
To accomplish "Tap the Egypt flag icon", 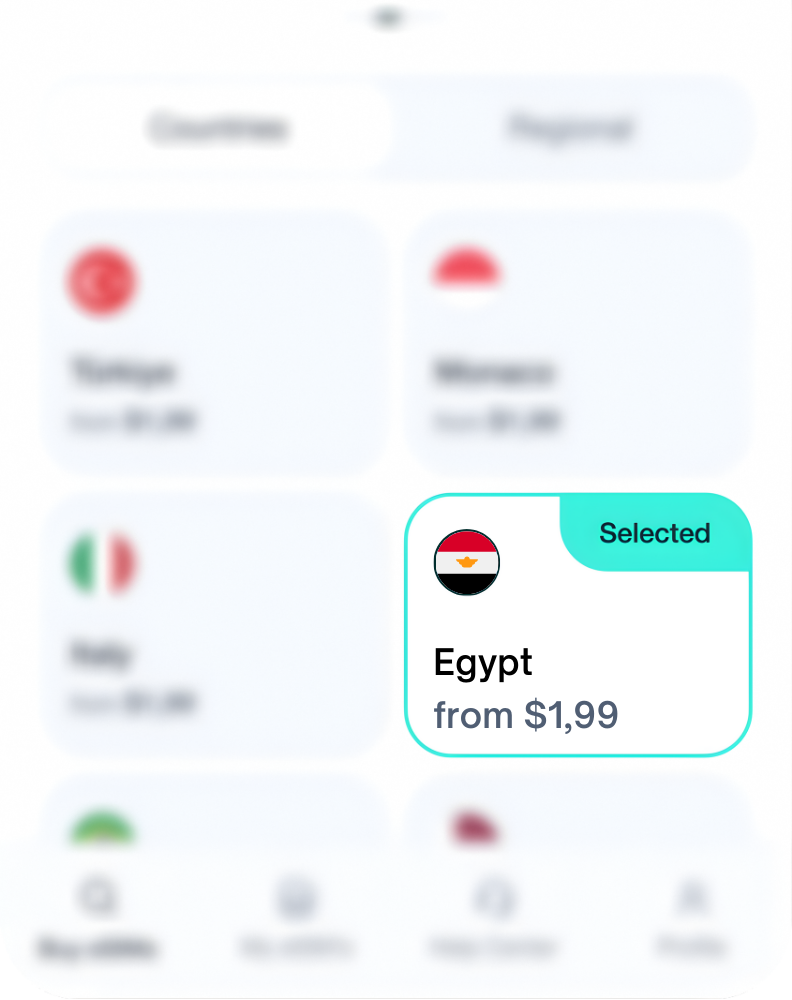I will click(467, 563).
